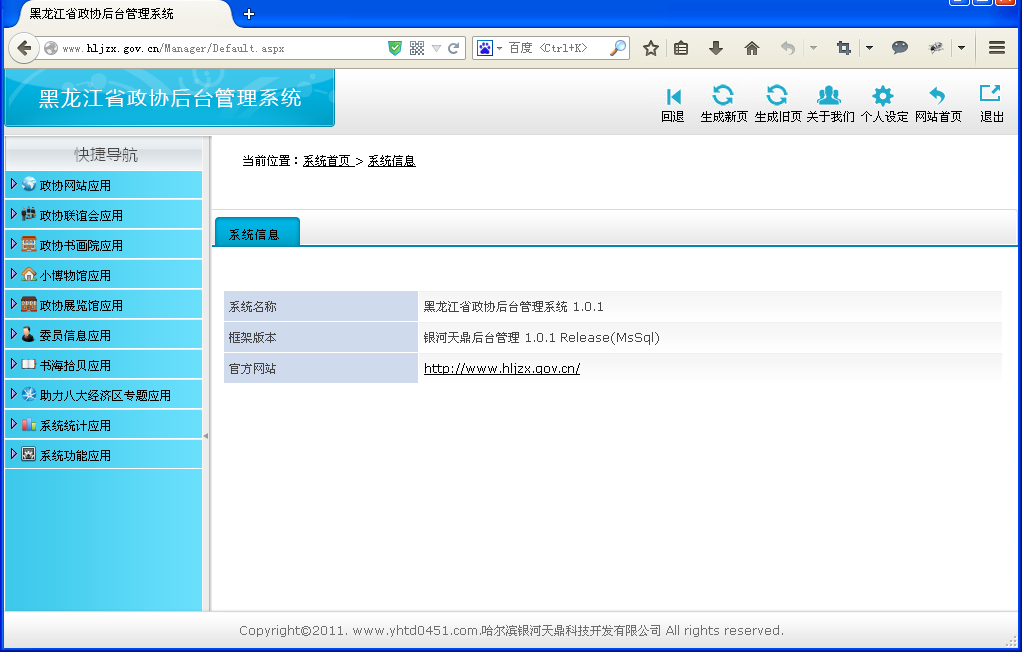Image resolution: width=1022 pixels, height=652 pixels.
Task: Click the crop screenshot tool icon
Action: click(843, 48)
